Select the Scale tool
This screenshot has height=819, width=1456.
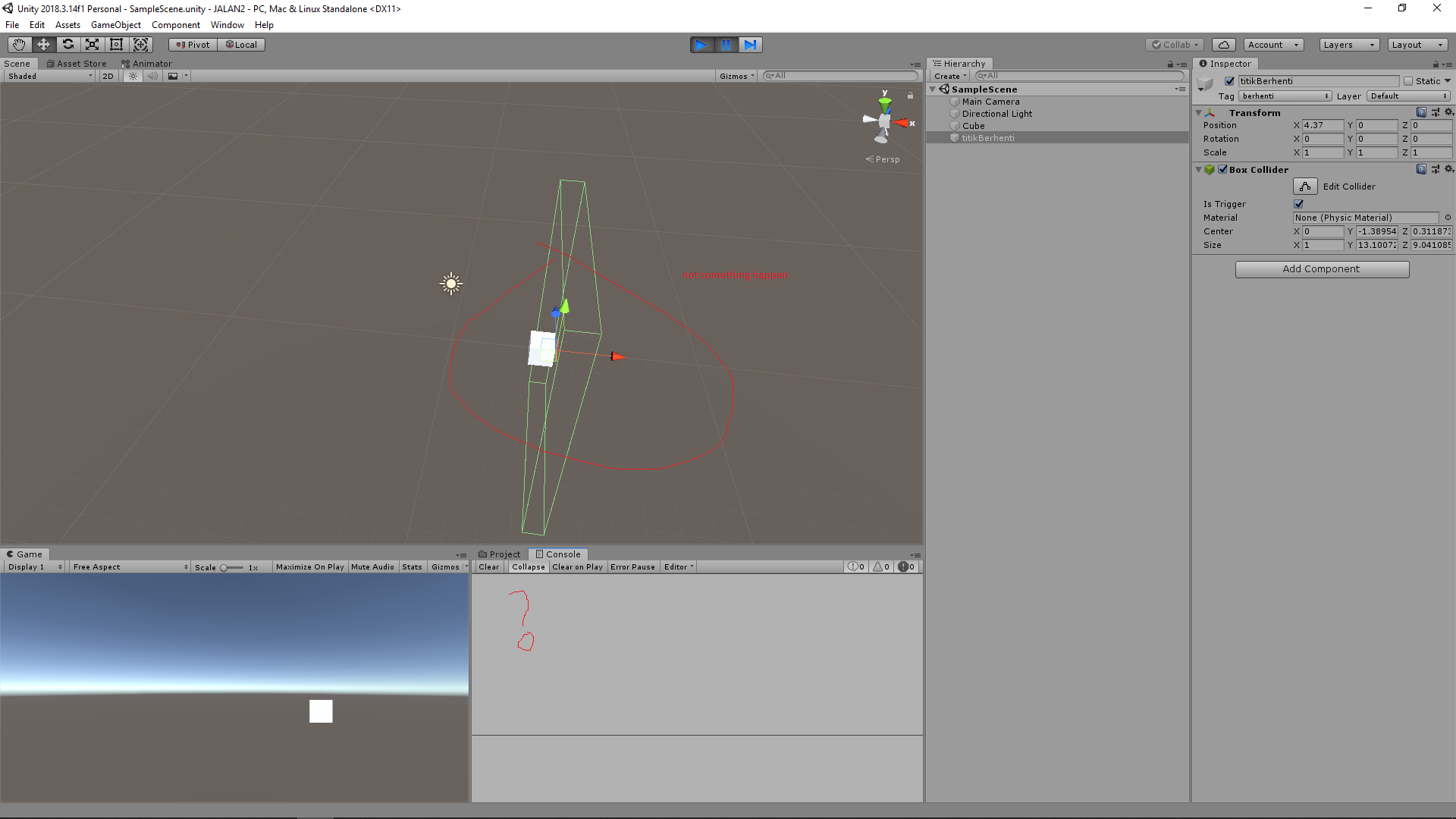coord(92,45)
